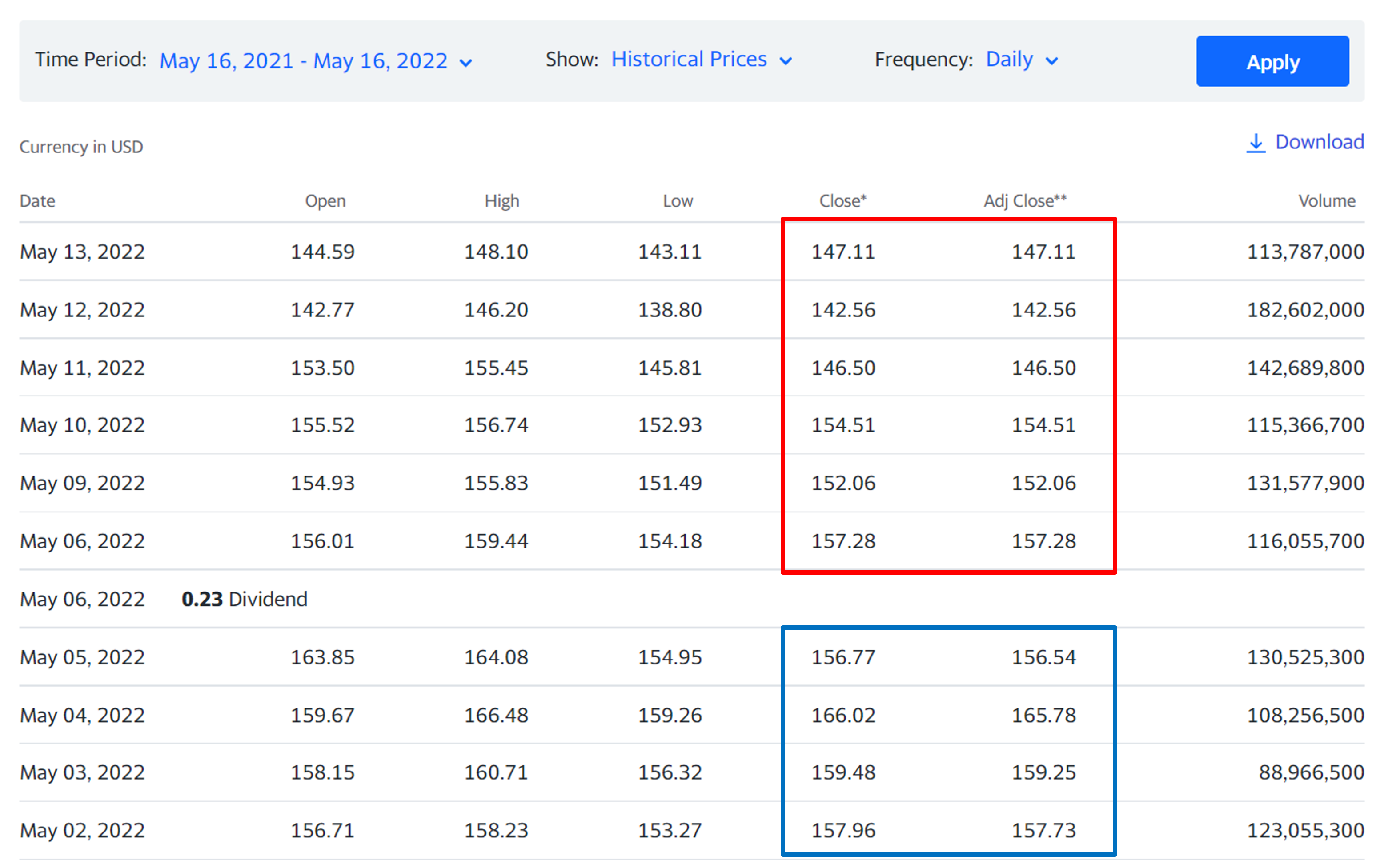
Task: Click the 0.23 Dividend entry
Action: [244, 599]
